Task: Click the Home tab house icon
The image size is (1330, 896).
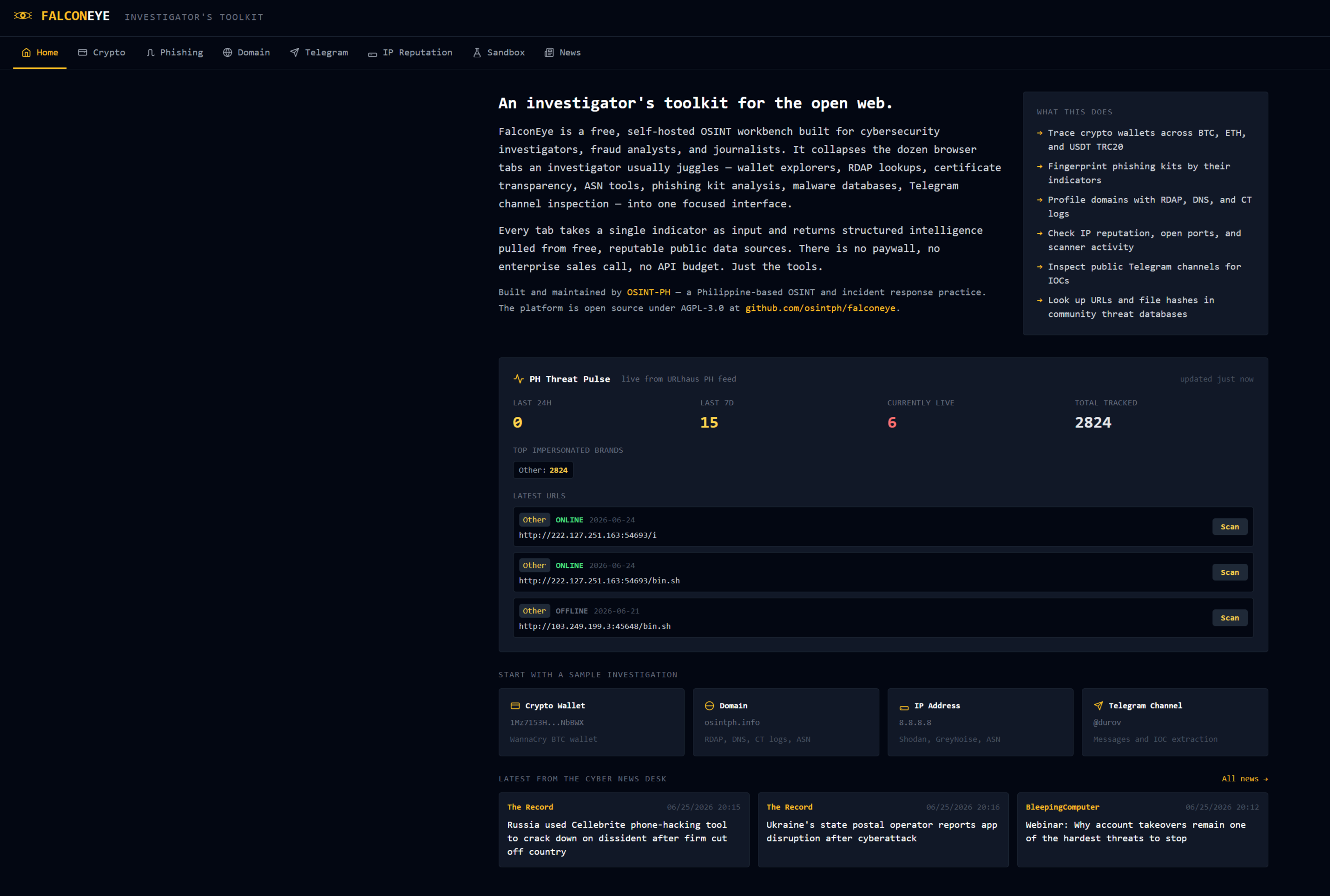Action: [26, 53]
